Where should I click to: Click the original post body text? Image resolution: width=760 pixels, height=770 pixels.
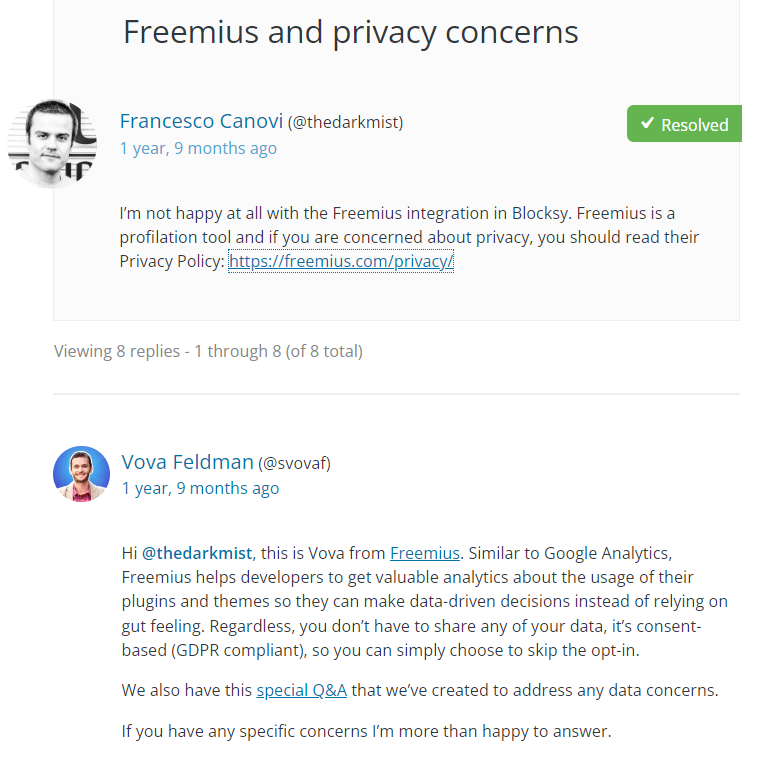click(x=409, y=237)
